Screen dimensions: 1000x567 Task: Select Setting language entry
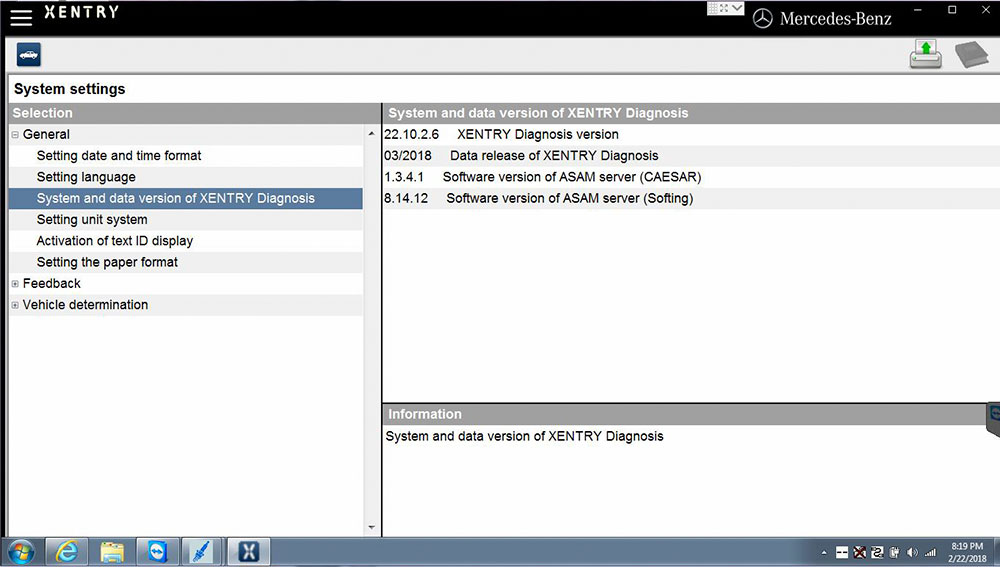pyautogui.click(x=186, y=177)
